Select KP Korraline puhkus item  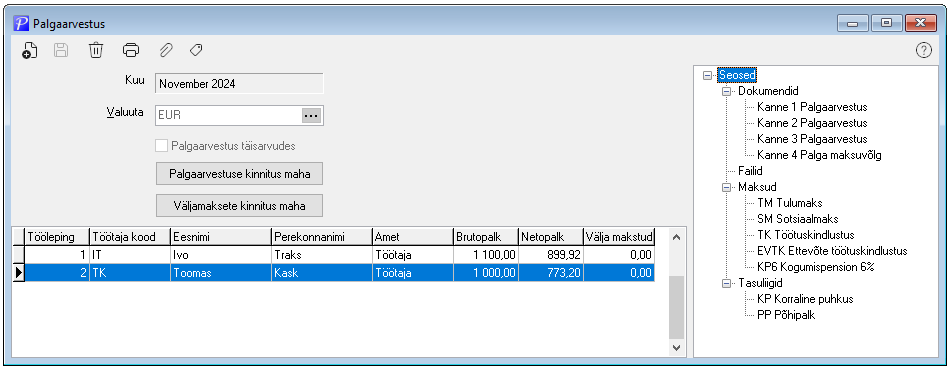point(806,299)
